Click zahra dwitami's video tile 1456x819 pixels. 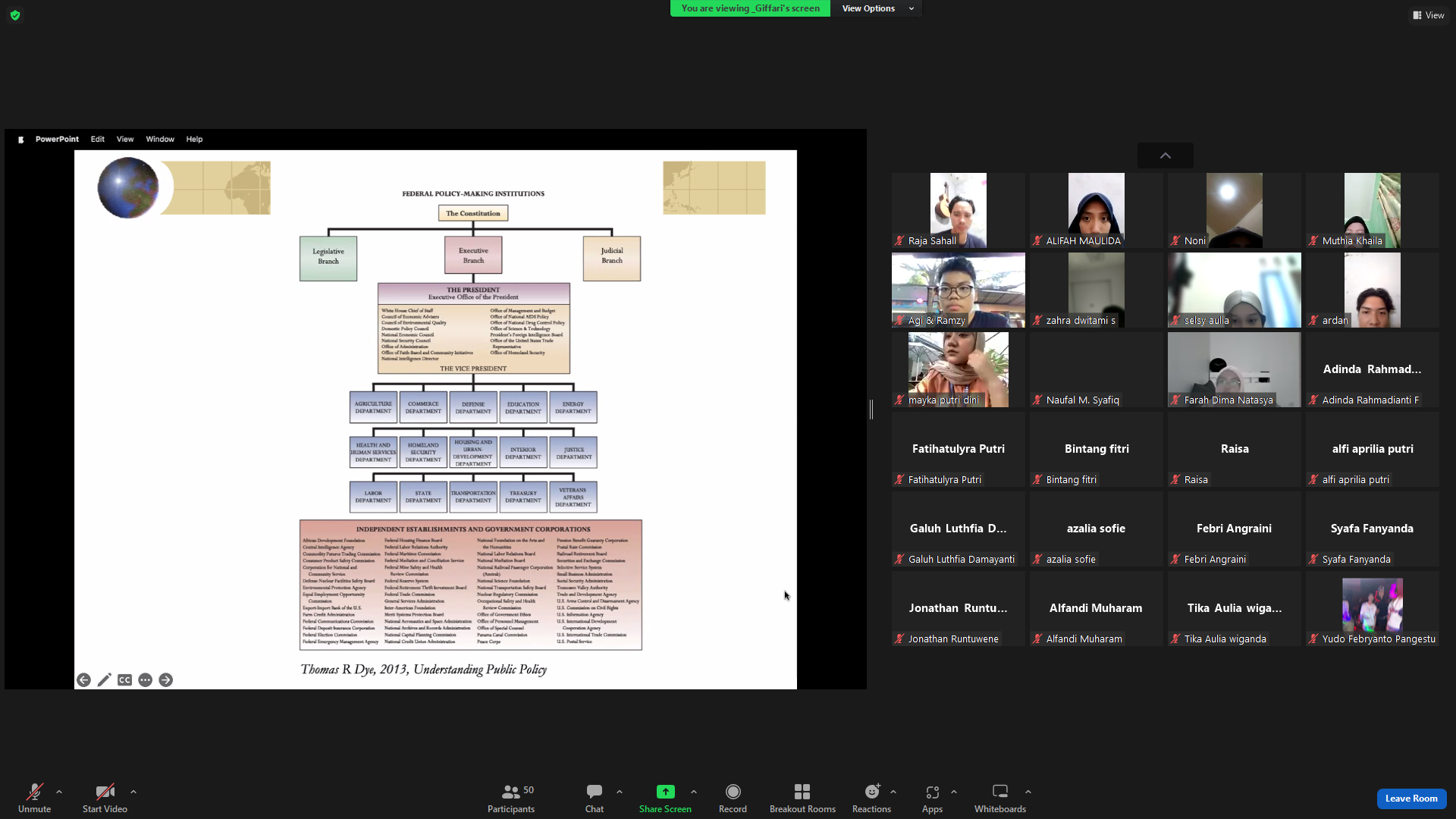click(x=1097, y=290)
